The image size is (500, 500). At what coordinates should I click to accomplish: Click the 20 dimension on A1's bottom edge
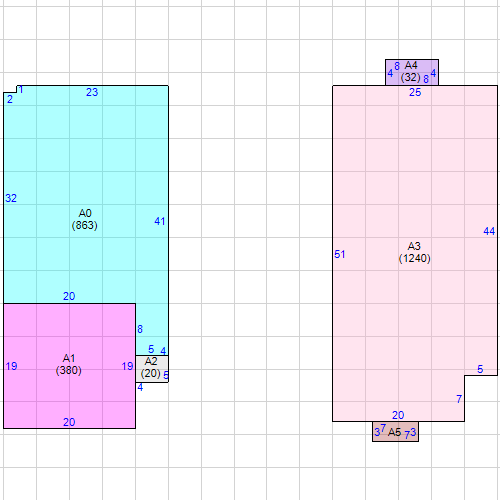pos(69,422)
